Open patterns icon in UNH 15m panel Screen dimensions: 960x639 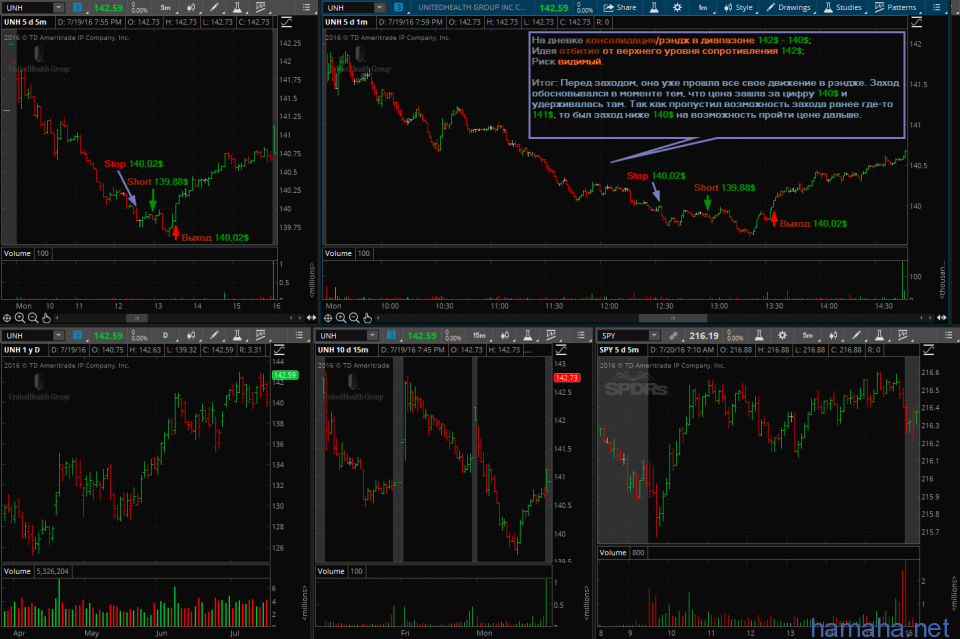coord(551,335)
